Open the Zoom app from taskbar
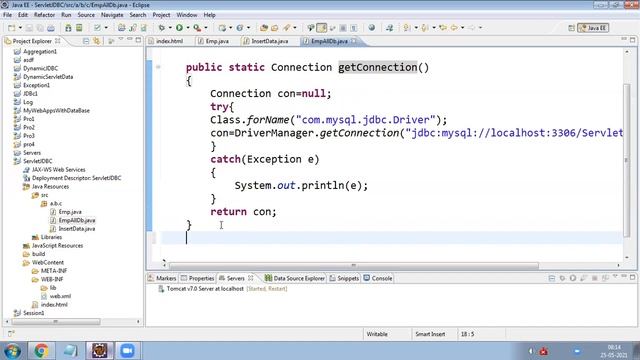This screenshot has width=640, height=360. tap(127, 351)
